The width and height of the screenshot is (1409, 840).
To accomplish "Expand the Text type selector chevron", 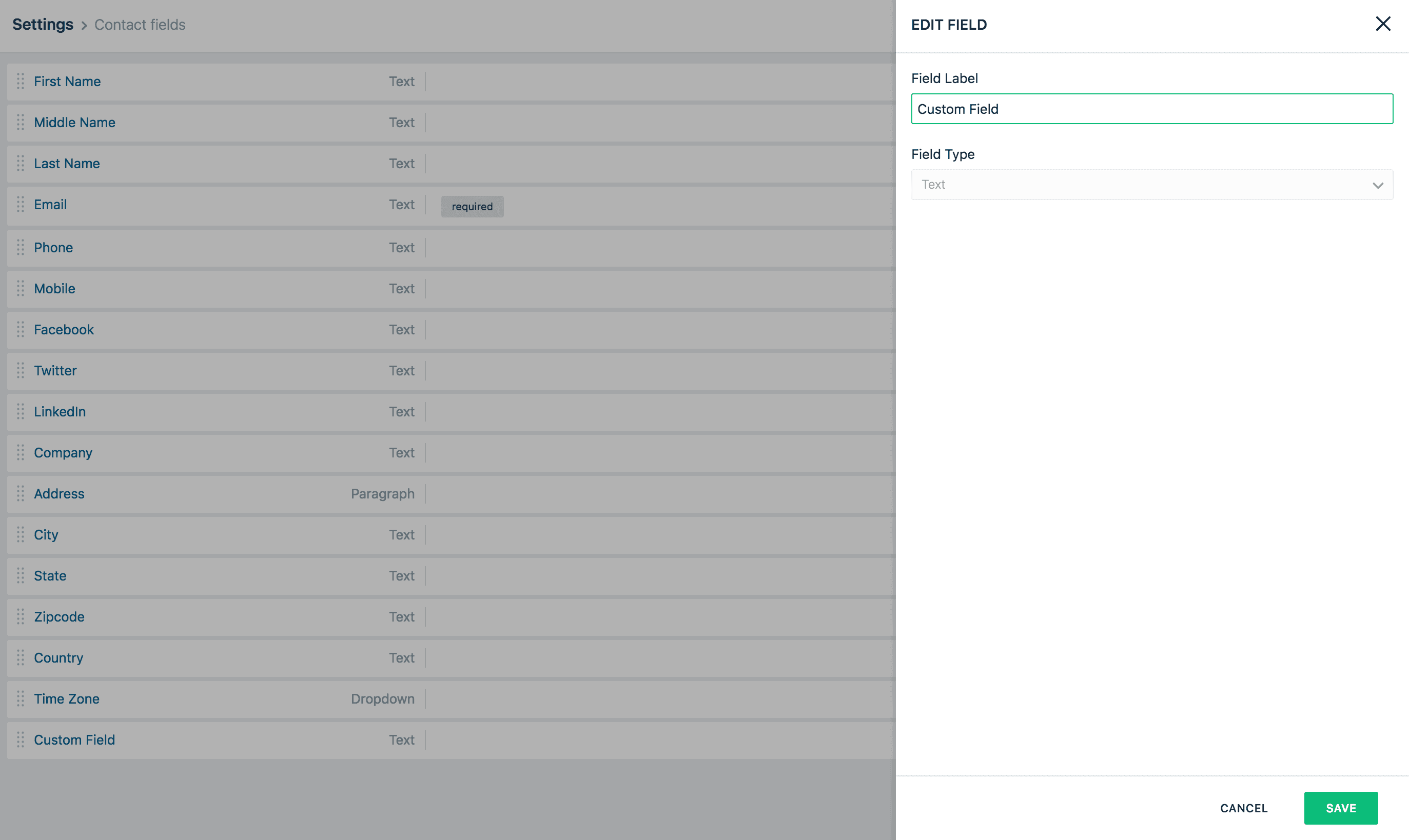I will point(1378,185).
